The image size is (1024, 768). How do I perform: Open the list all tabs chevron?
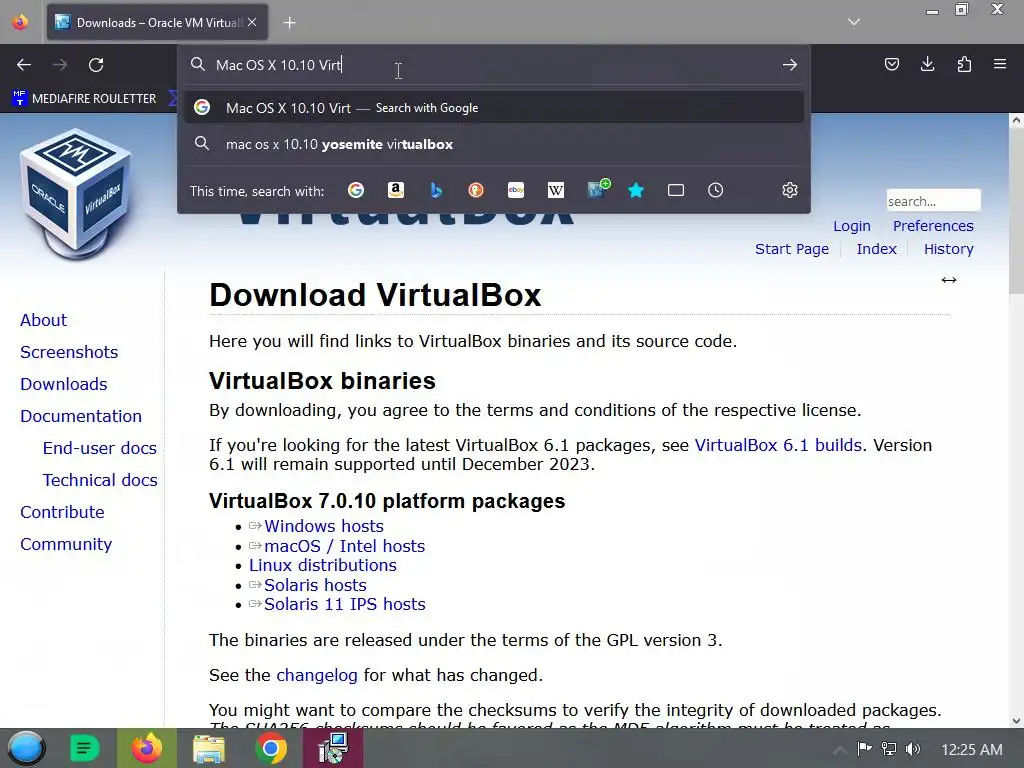[x=854, y=22]
